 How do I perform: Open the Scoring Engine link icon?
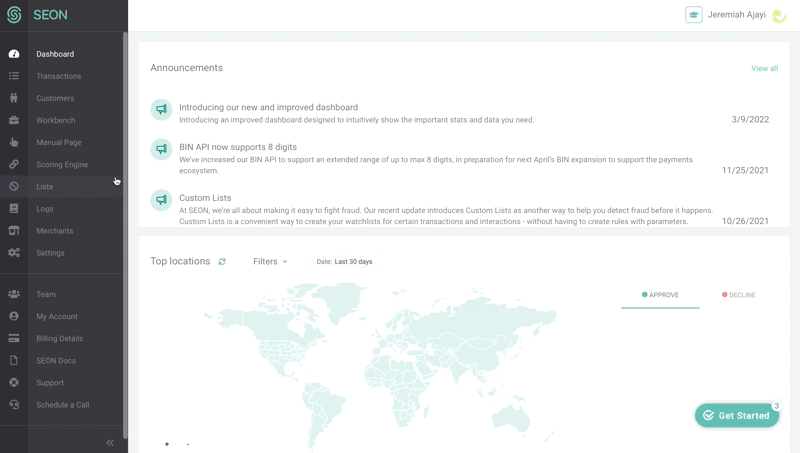(x=14, y=164)
